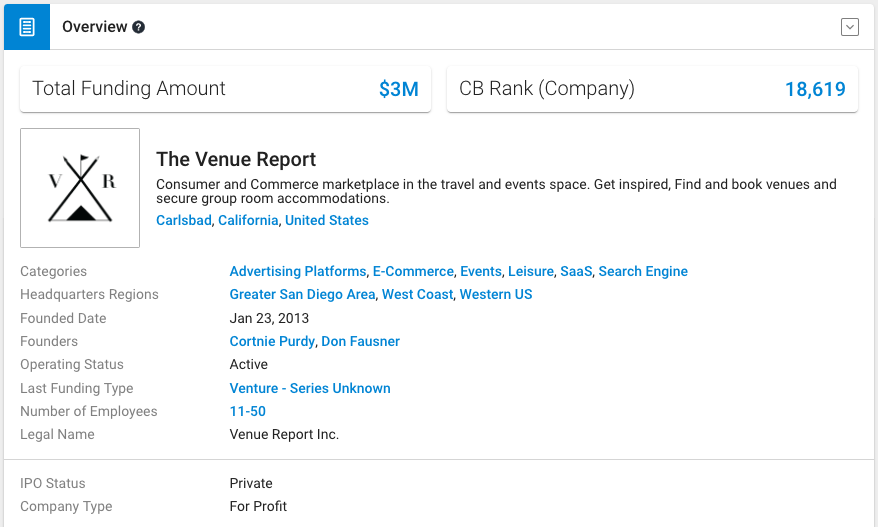878x527 pixels.
Task: Open the West Coast region link
Action: point(417,294)
